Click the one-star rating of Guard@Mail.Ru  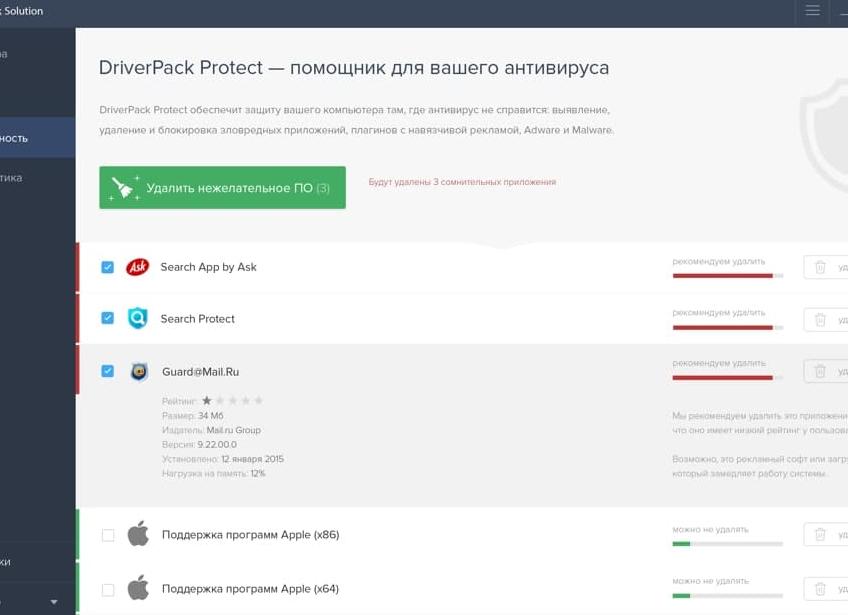click(x=207, y=400)
